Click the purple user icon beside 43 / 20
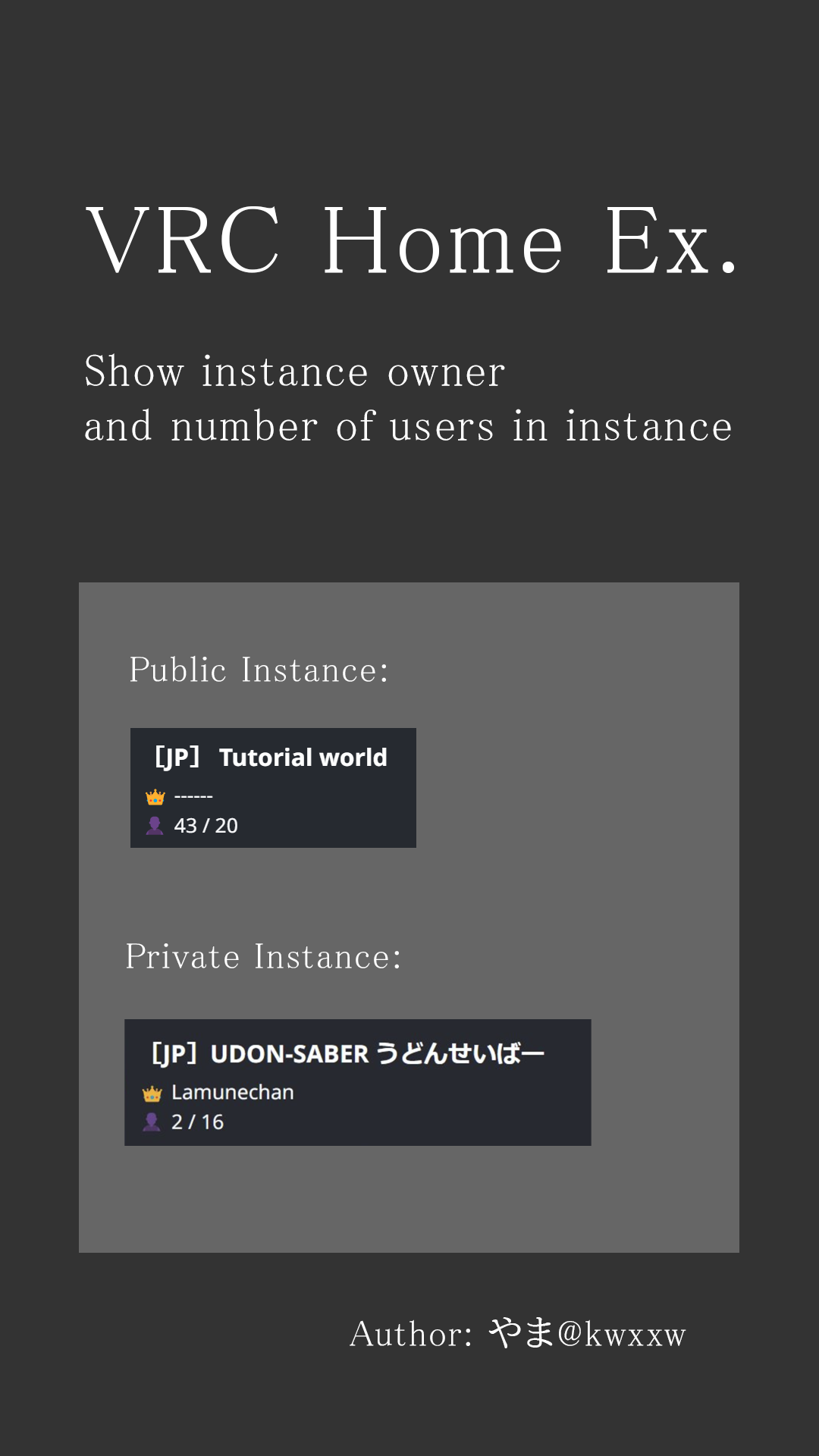 155,825
